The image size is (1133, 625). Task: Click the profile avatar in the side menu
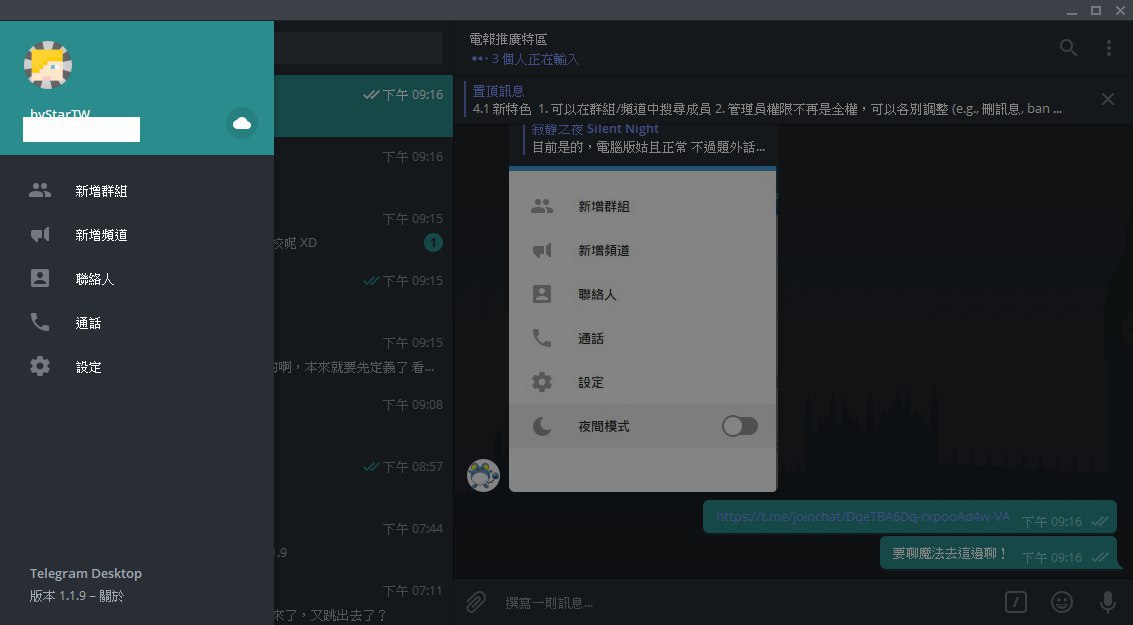click(x=48, y=65)
